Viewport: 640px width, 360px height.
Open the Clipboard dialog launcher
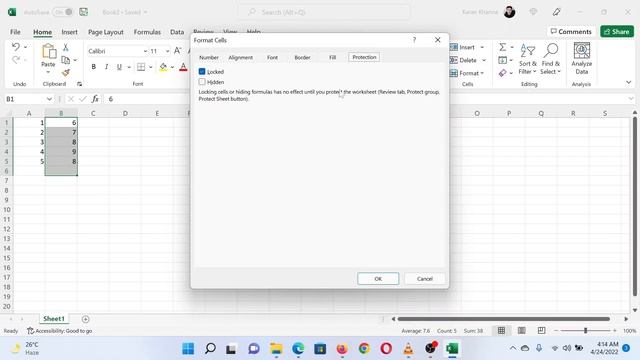coord(79,84)
